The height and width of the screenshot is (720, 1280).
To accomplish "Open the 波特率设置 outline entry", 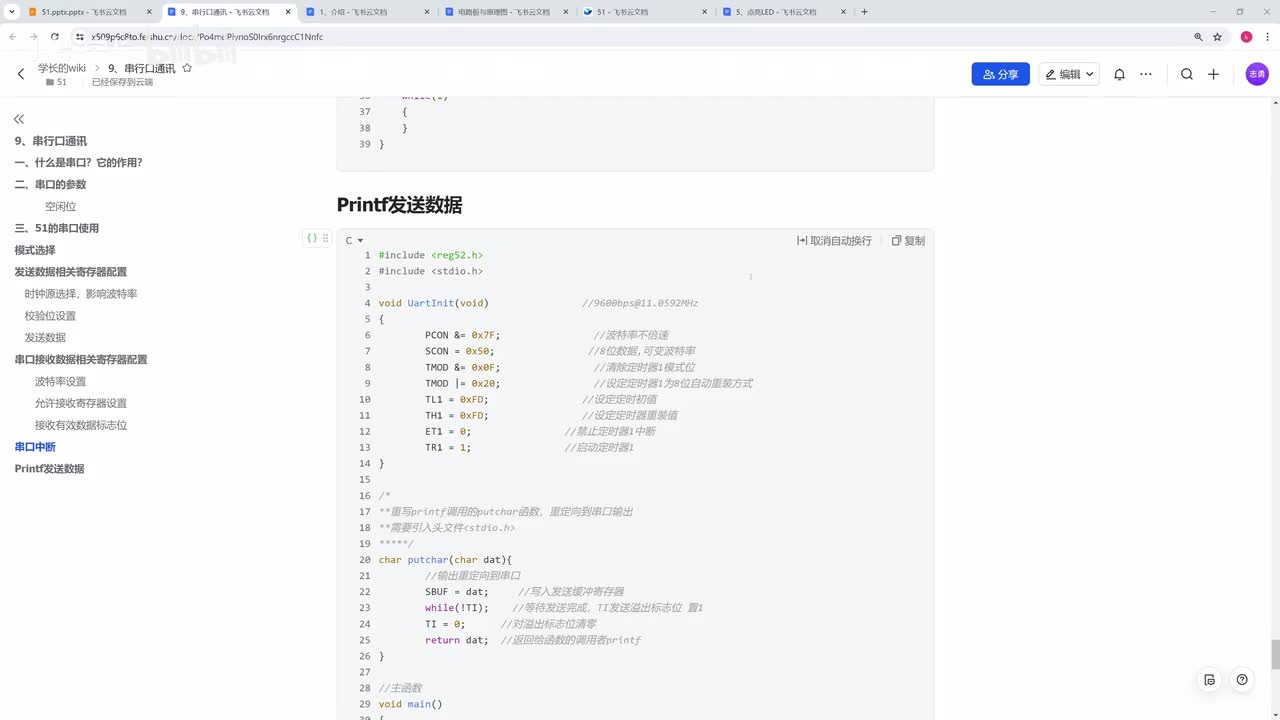I will [x=60, y=381].
